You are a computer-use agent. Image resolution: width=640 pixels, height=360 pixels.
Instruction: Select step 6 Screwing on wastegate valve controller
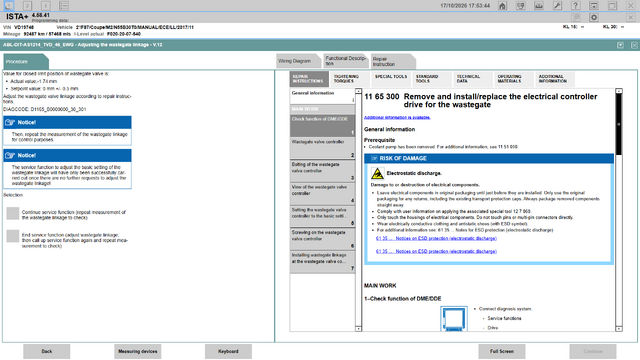pos(322,239)
